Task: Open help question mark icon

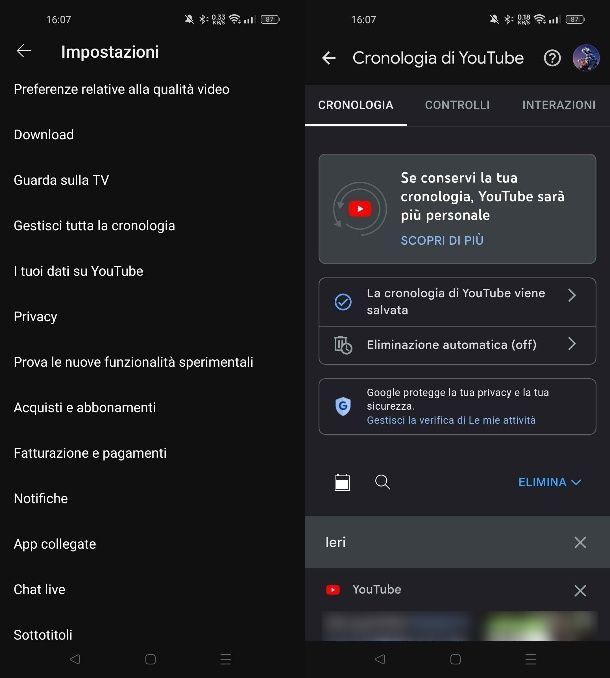Action: pos(552,58)
